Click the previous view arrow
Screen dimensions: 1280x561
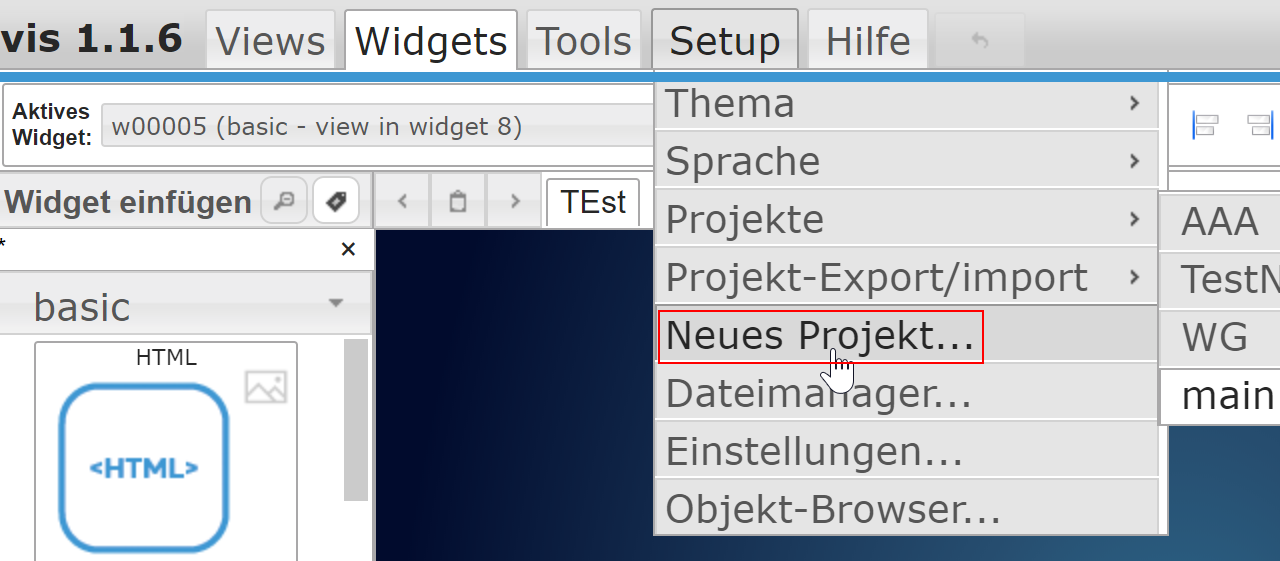402,201
